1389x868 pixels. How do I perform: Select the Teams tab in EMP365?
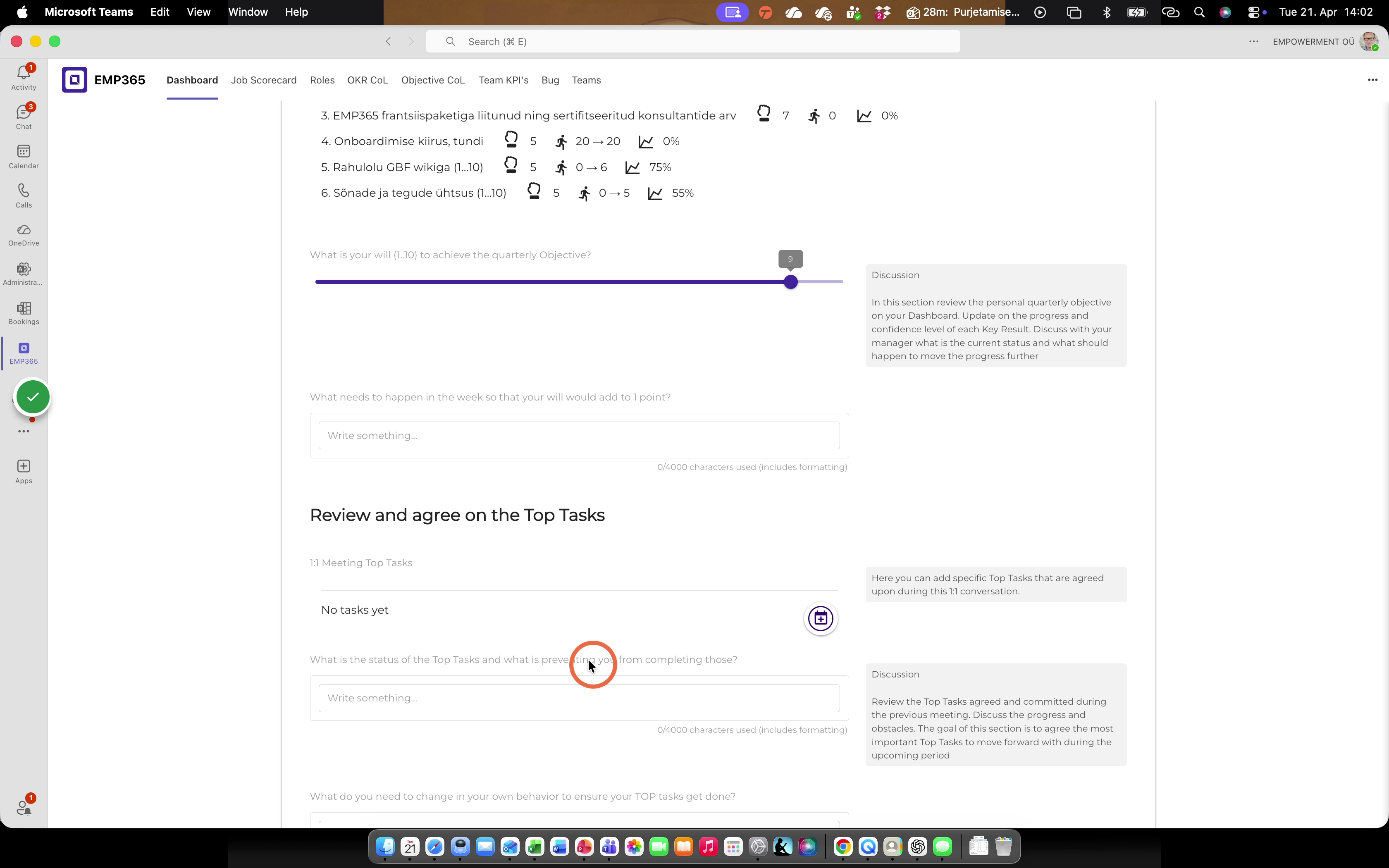coord(586,80)
